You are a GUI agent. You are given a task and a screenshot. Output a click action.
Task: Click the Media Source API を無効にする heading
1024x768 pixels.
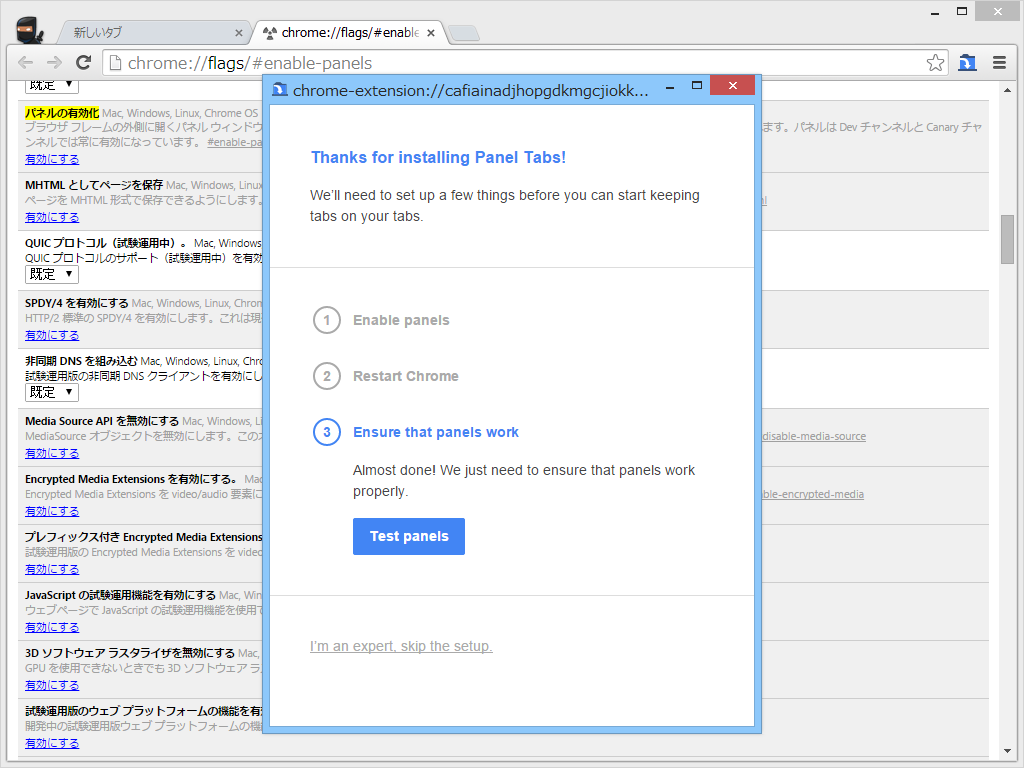tap(102, 421)
